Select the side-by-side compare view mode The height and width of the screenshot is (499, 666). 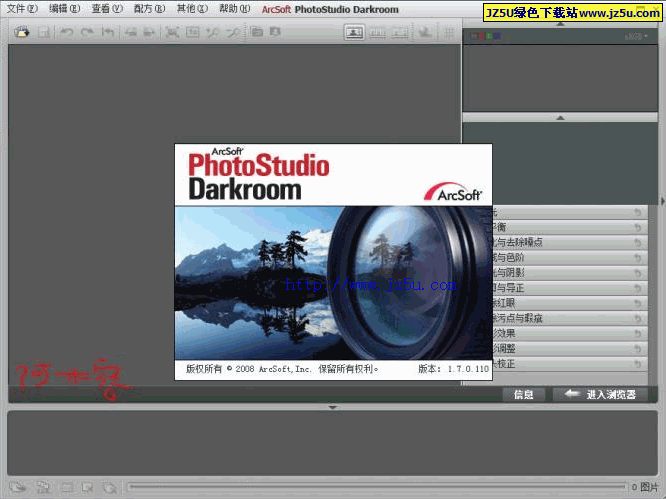378,33
